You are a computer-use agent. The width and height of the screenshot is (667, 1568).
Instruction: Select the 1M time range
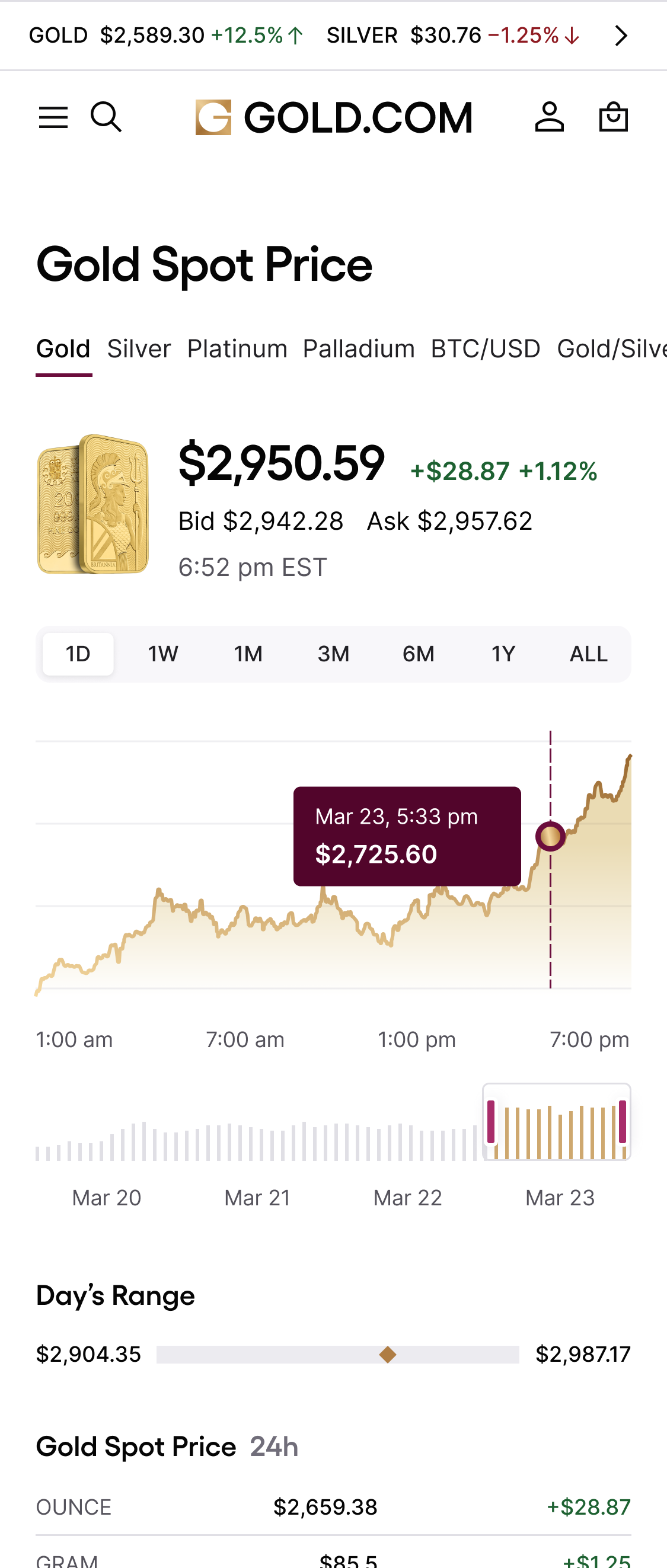pos(248,654)
